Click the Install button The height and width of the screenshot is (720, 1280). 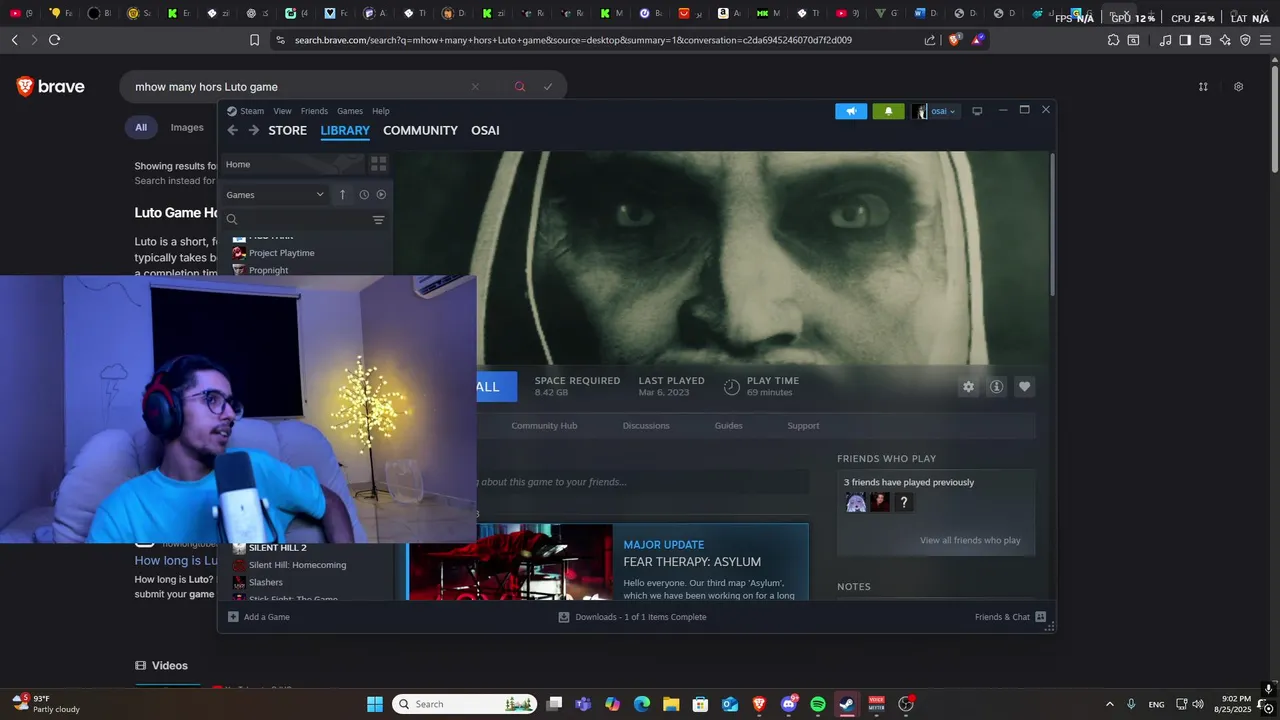[497, 387]
